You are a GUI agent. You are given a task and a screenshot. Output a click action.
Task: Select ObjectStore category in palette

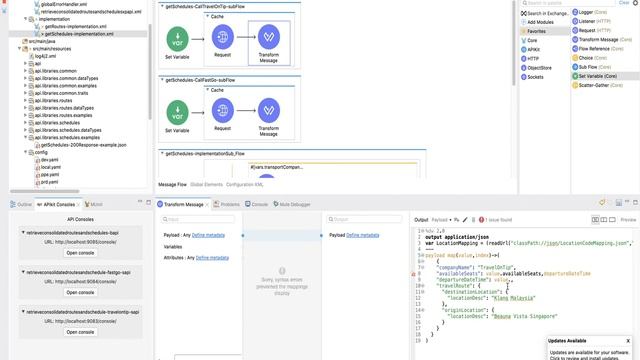pos(536,68)
